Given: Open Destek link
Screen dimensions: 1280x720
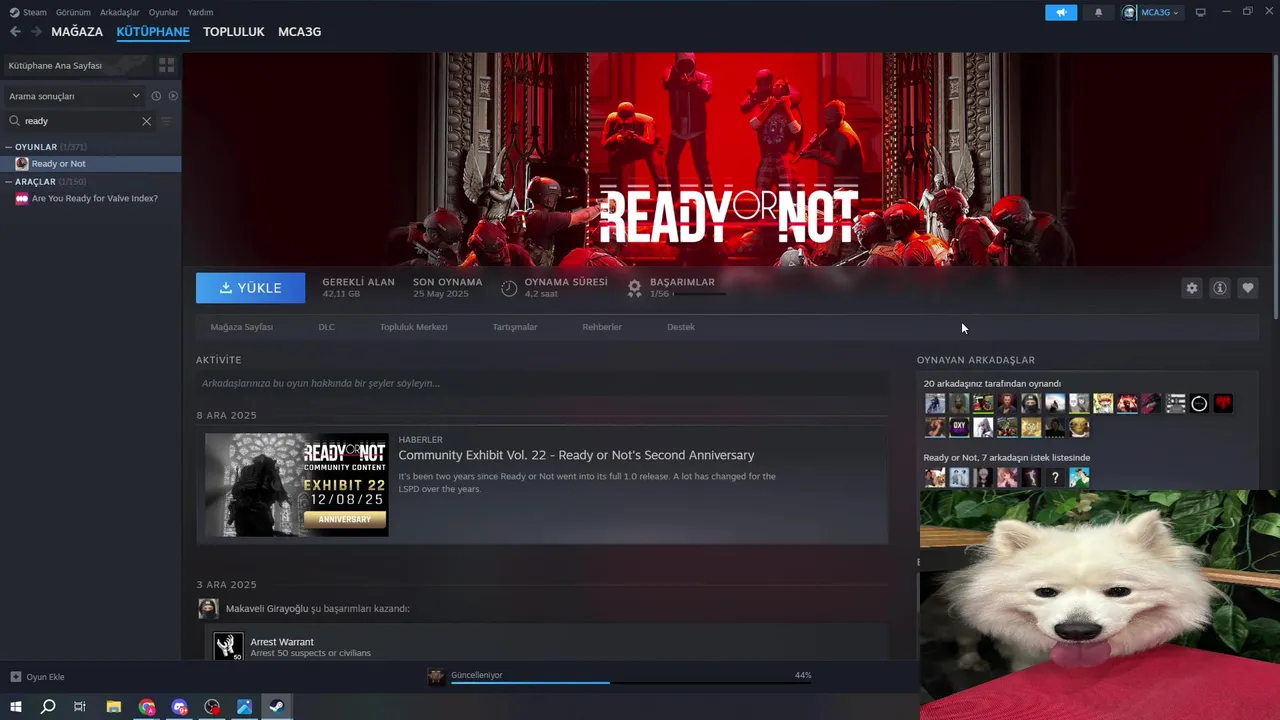Looking at the screenshot, I should [681, 327].
